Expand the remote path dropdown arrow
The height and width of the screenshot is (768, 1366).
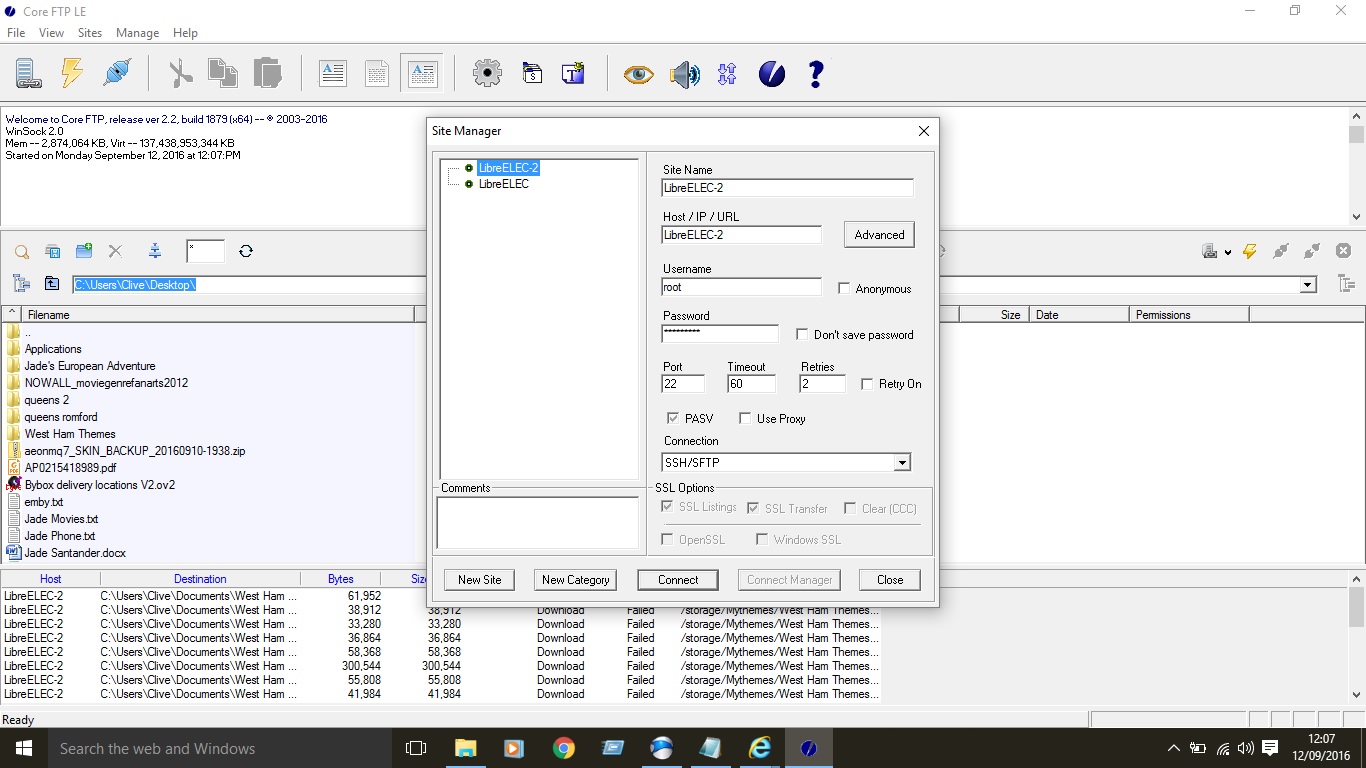tap(1308, 285)
